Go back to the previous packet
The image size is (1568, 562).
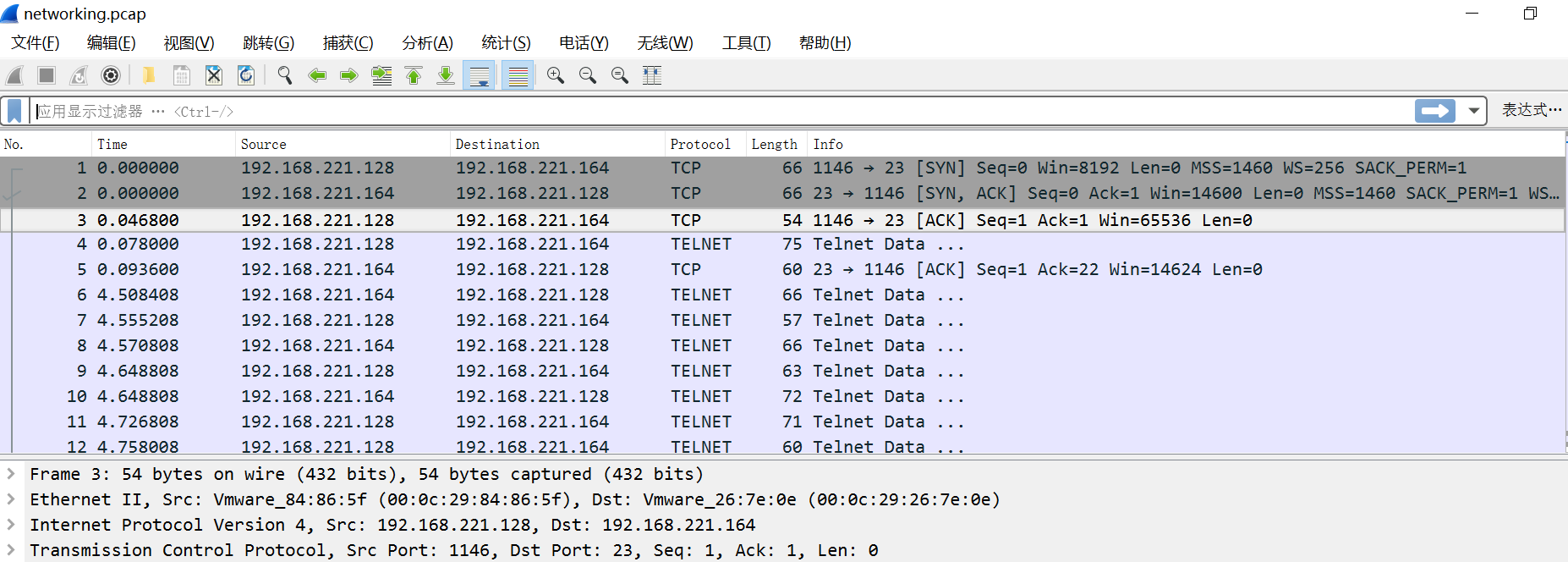[x=317, y=76]
